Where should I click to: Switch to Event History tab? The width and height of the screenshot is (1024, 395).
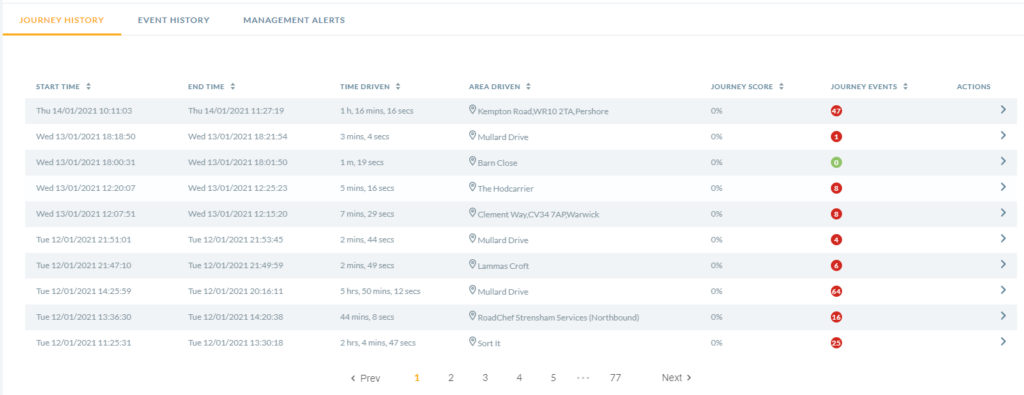coord(174,20)
